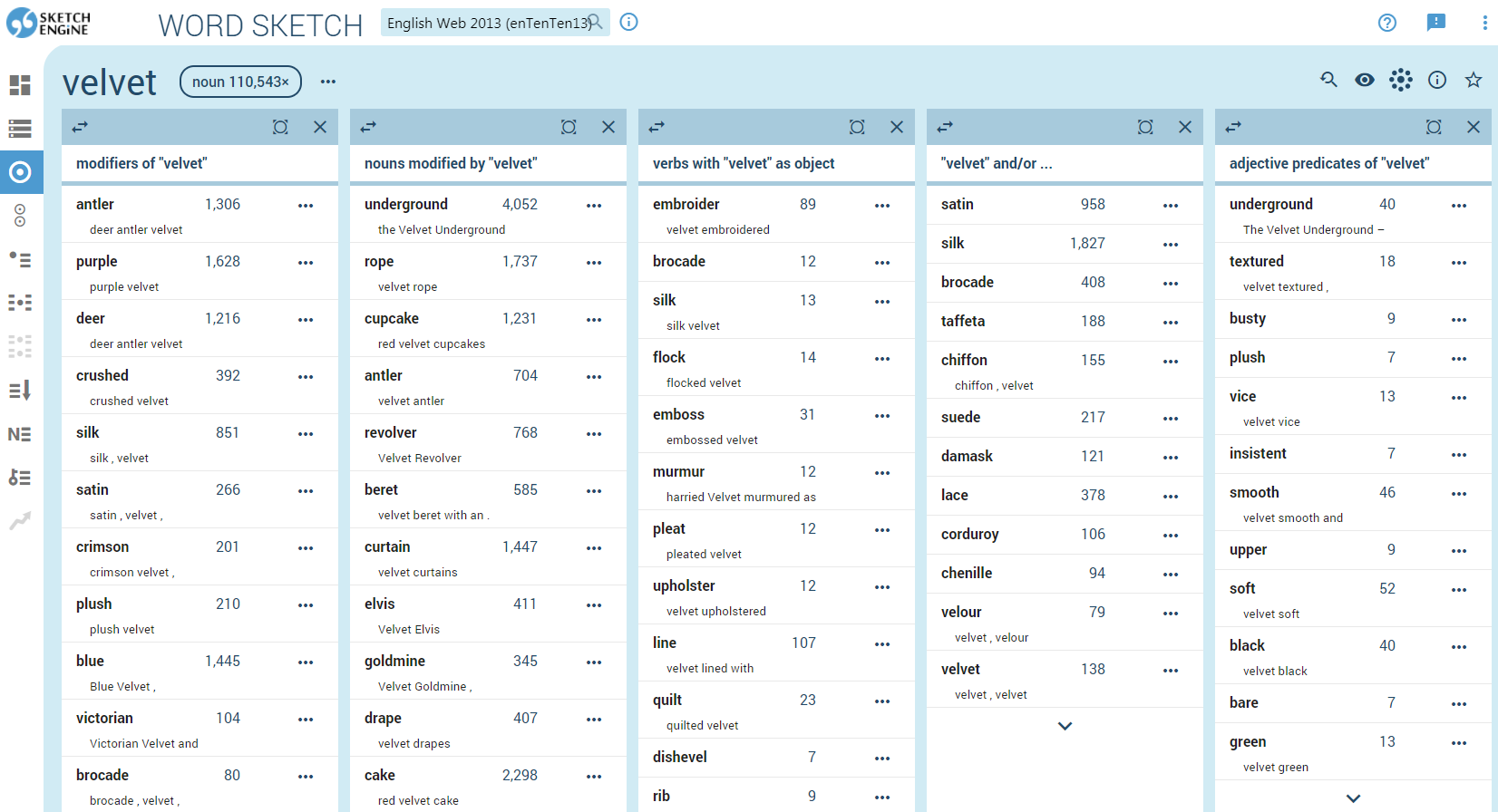Open the N-grams sidebar icon
The width and height of the screenshot is (1498, 812).
[x=20, y=434]
